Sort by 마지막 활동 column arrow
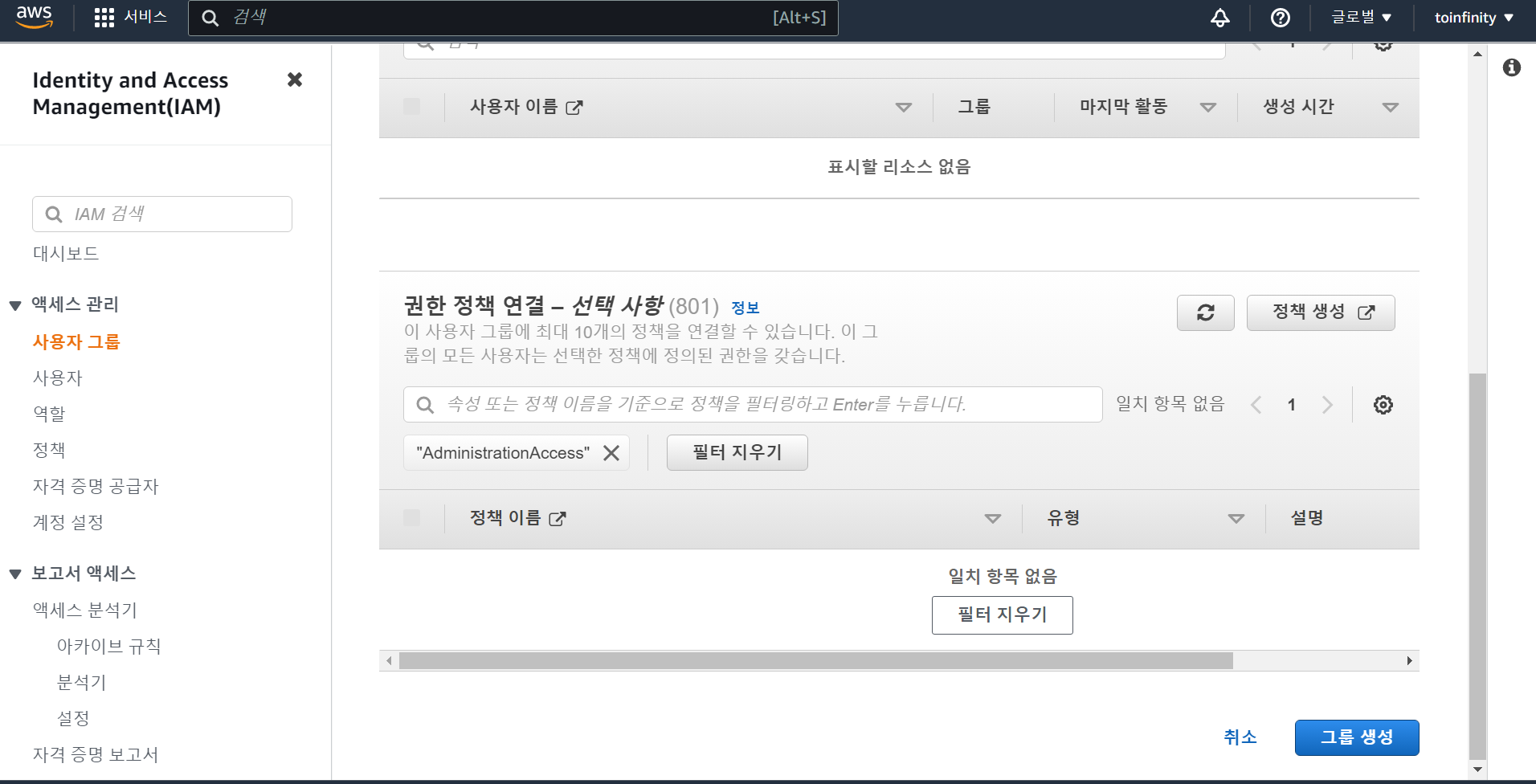The width and height of the screenshot is (1536, 784). click(1208, 108)
